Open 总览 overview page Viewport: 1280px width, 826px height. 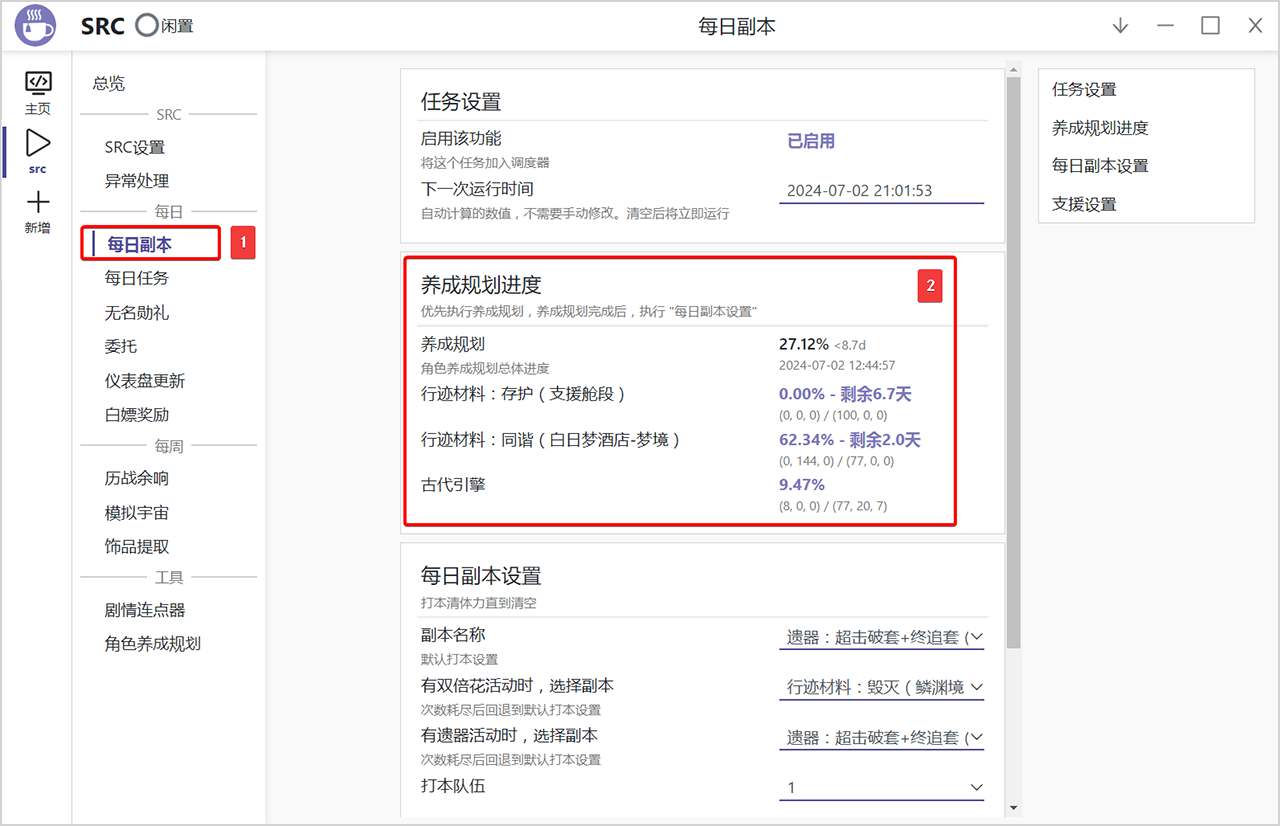(109, 84)
